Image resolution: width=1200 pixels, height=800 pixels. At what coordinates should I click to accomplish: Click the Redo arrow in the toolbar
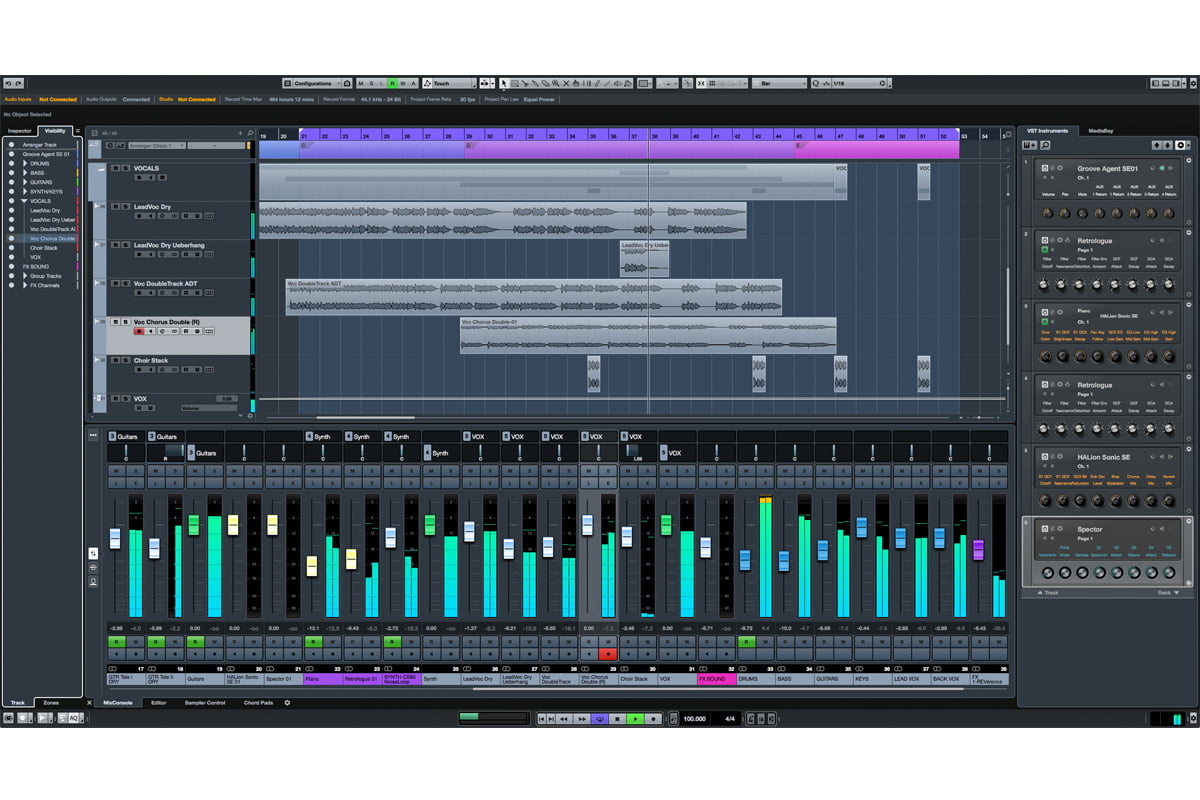point(18,83)
